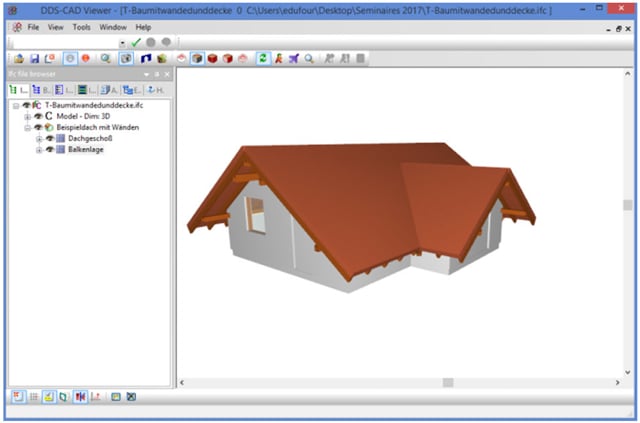Select the Beispieldach mit Wänden label
640x423 pixels.
coord(98,127)
